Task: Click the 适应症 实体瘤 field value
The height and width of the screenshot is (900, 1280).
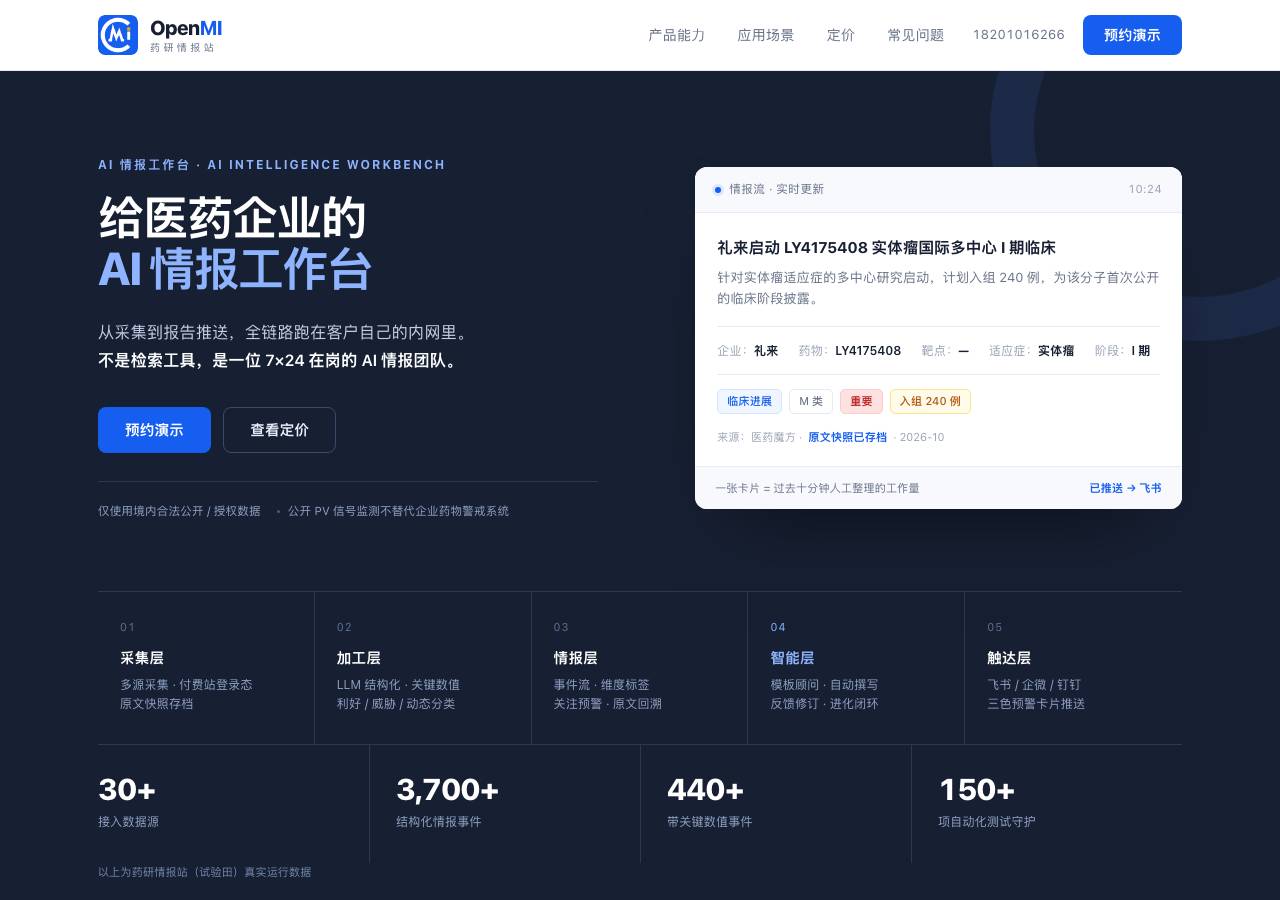Action: pos(1056,351)
